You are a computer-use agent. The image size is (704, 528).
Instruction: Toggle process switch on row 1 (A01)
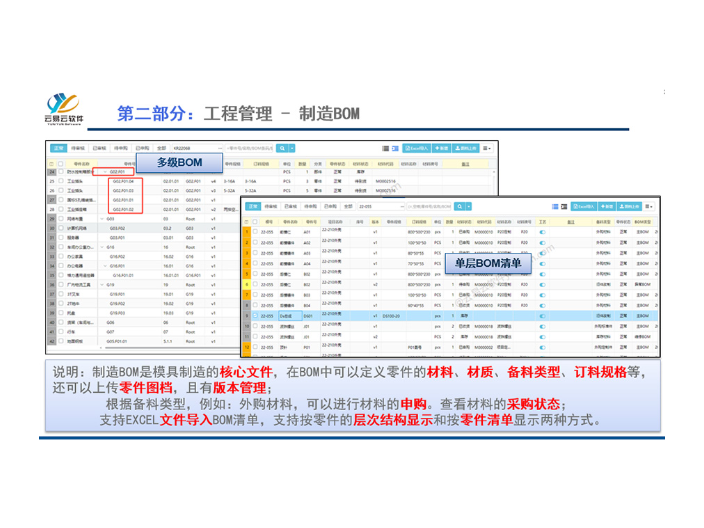pos(542,232)
